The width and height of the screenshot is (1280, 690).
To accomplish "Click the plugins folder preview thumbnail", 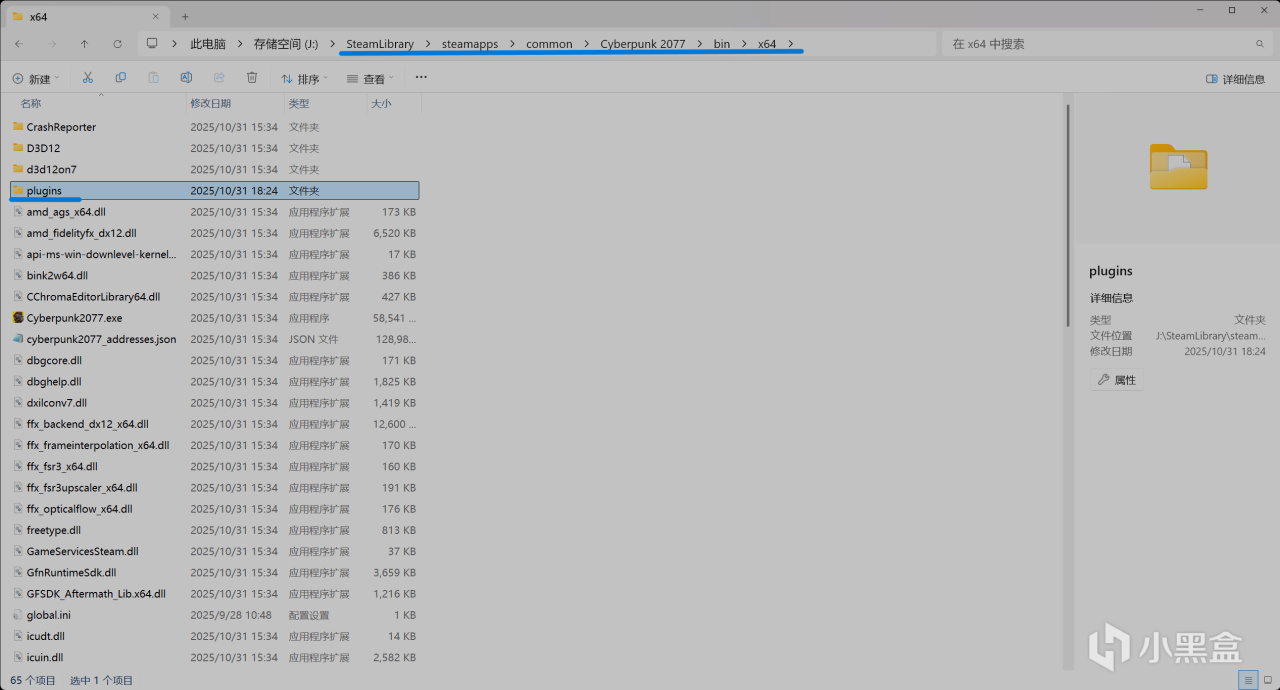I will tap(1178, 167).
